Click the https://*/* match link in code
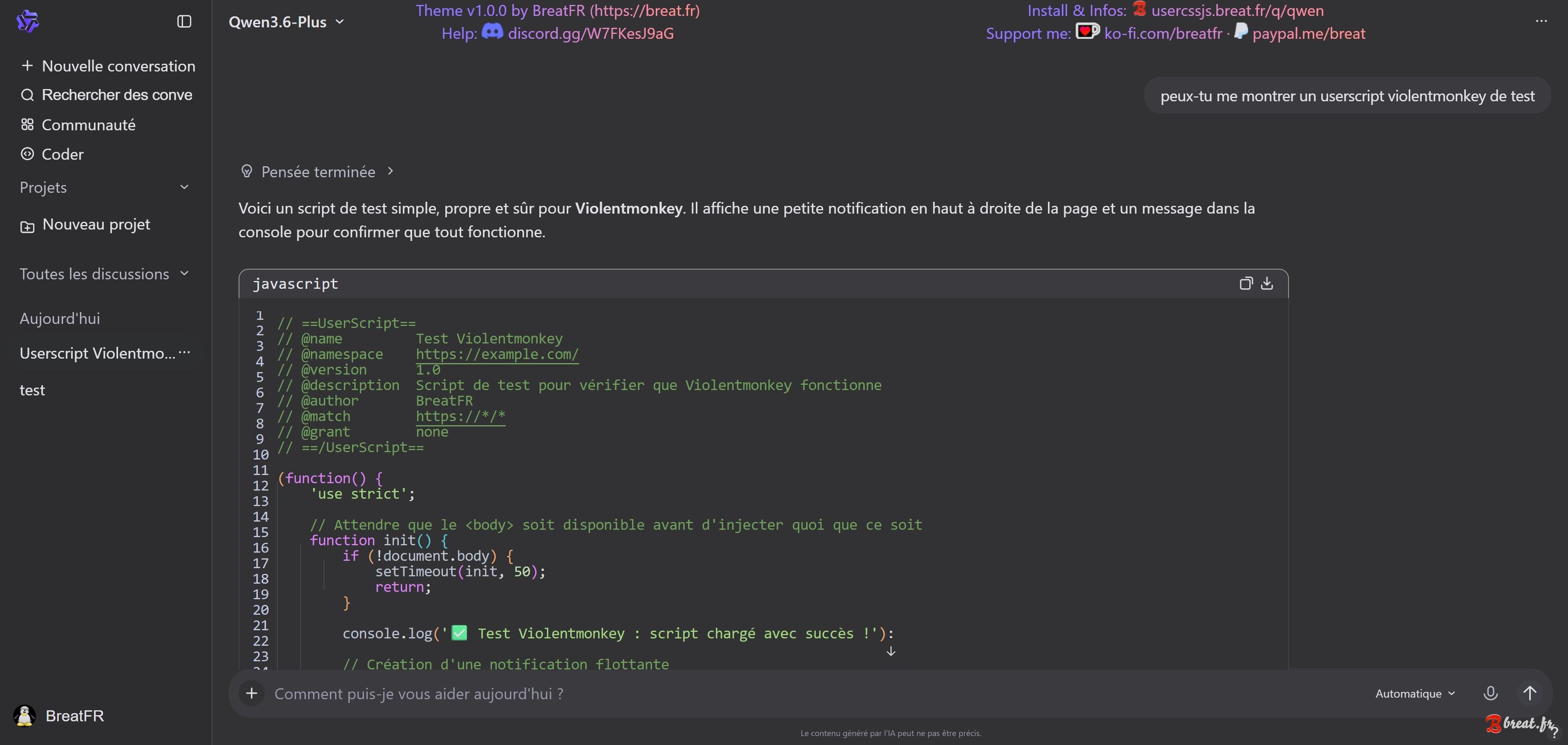The width and height of the screenshot is (1568, 745). [x=461, y=416]
